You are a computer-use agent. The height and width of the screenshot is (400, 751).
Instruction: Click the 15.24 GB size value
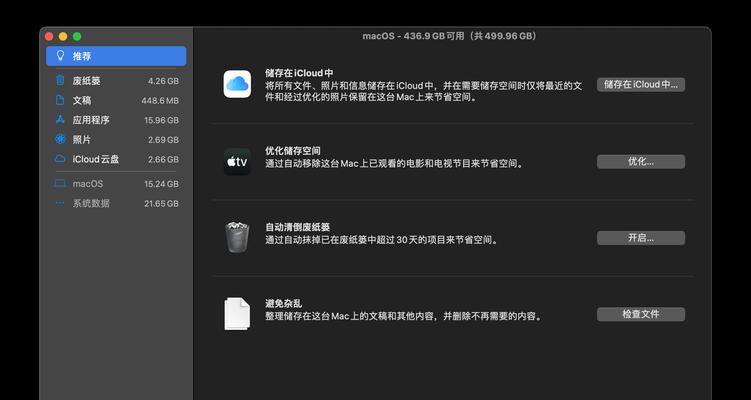click(161, 184)
